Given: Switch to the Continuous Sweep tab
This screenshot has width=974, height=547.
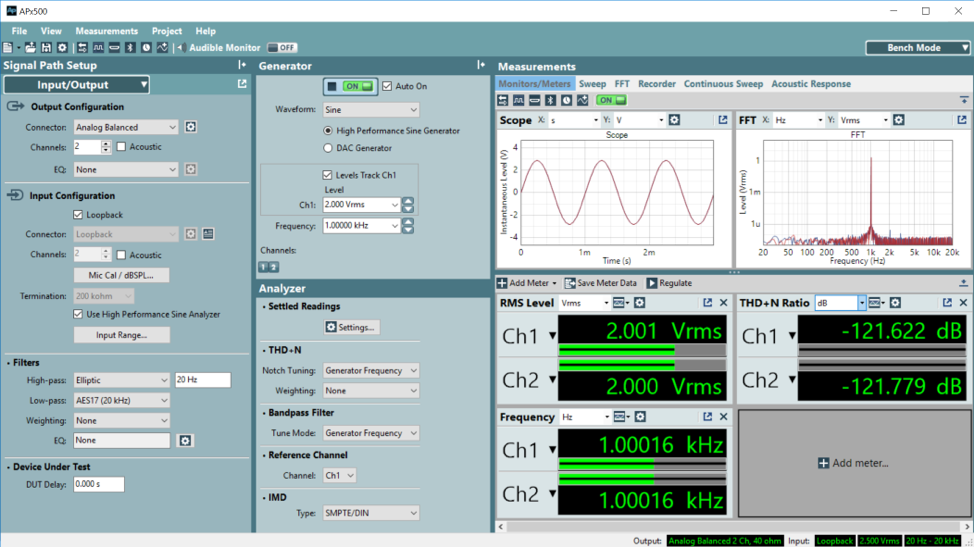Looking at the screenshot, I should [x=723, y=84].
